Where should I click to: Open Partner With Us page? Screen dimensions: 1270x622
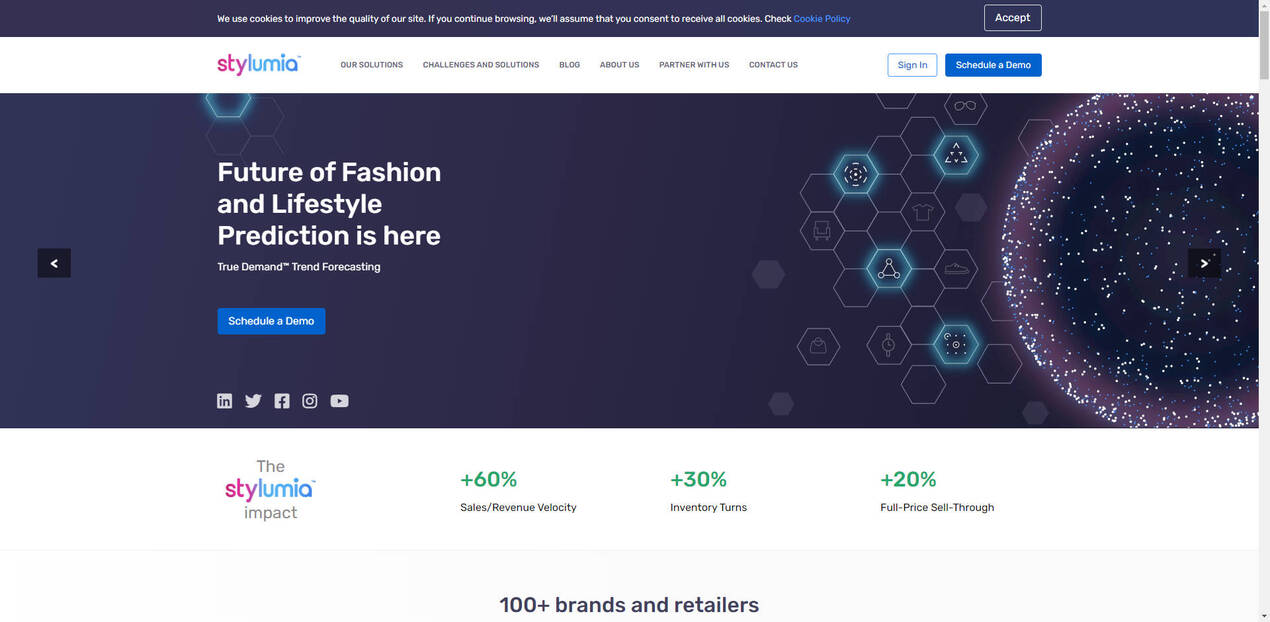pos(694,65)
